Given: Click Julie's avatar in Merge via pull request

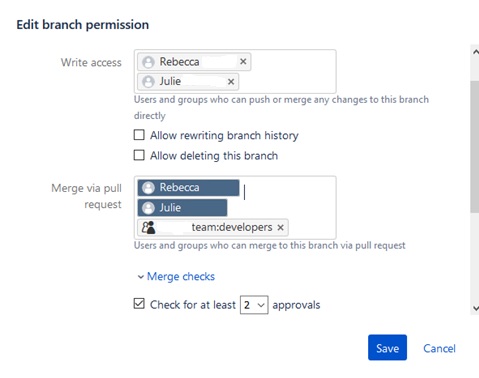Looking at the screenshot, I should 148,208.
